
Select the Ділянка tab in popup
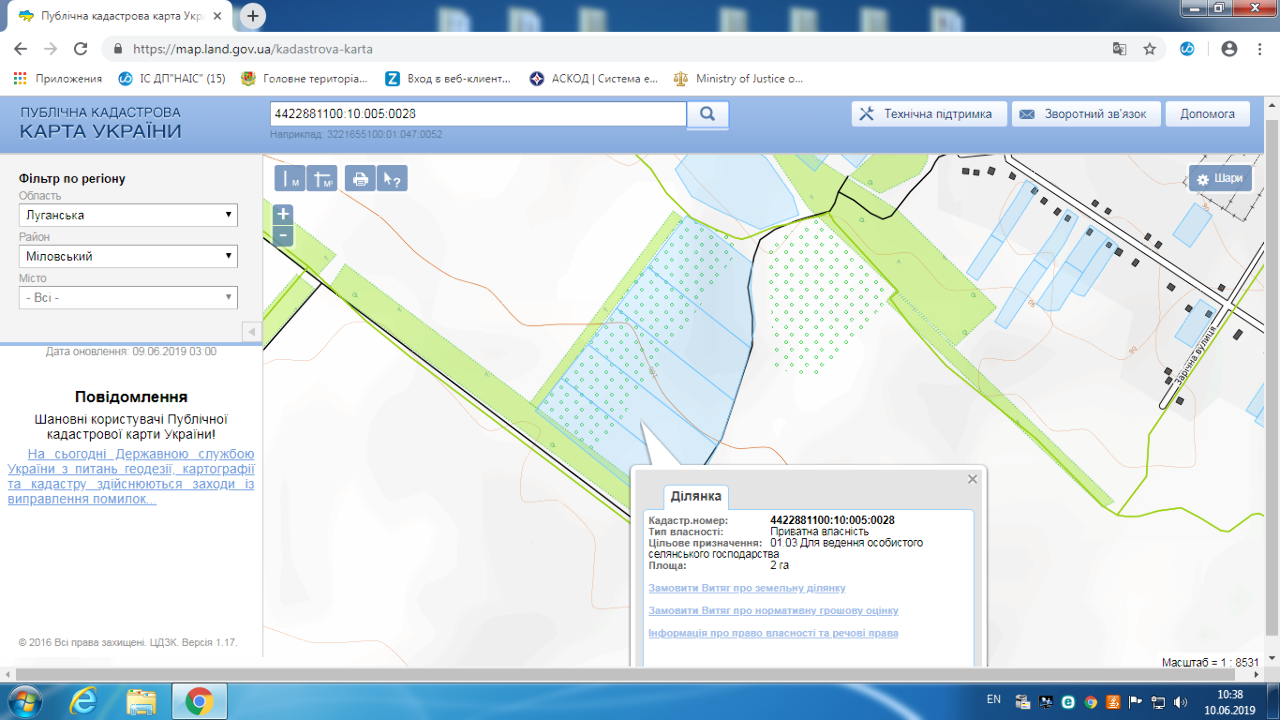pyautogui.click(x=697, y=497)
